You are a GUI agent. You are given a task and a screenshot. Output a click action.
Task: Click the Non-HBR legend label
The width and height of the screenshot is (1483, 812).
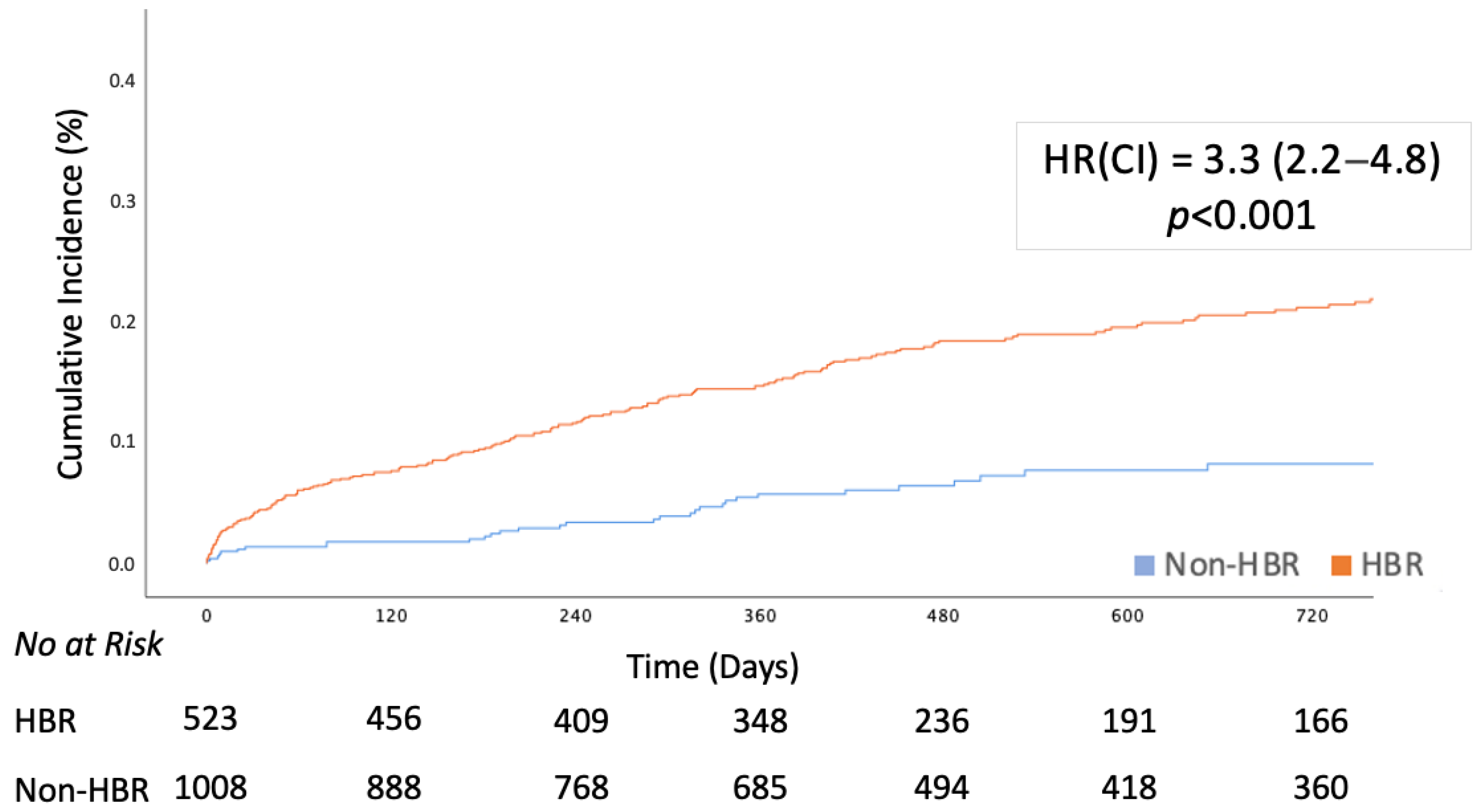tap(1231, 565)
